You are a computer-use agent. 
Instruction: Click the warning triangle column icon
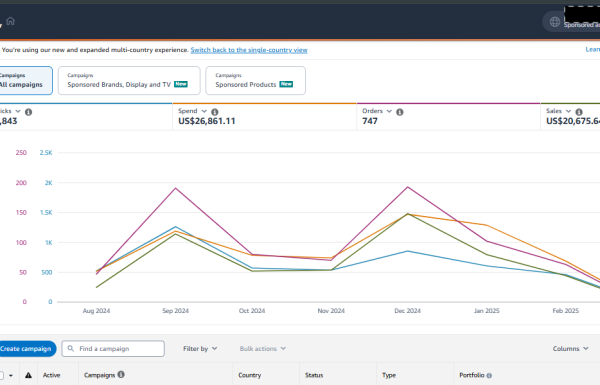28,375
